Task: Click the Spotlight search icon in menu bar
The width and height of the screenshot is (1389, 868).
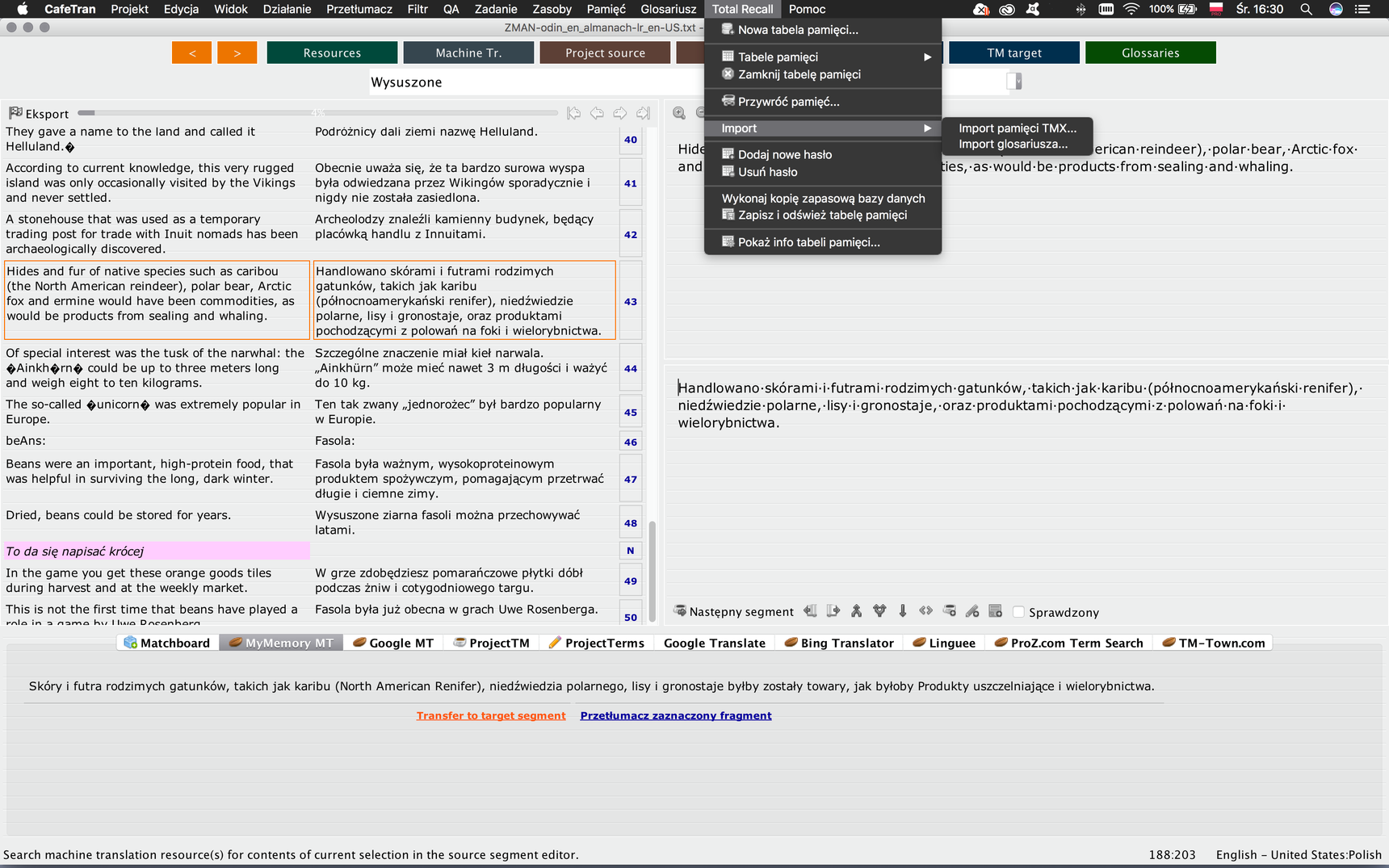Action: (1306, 9)
